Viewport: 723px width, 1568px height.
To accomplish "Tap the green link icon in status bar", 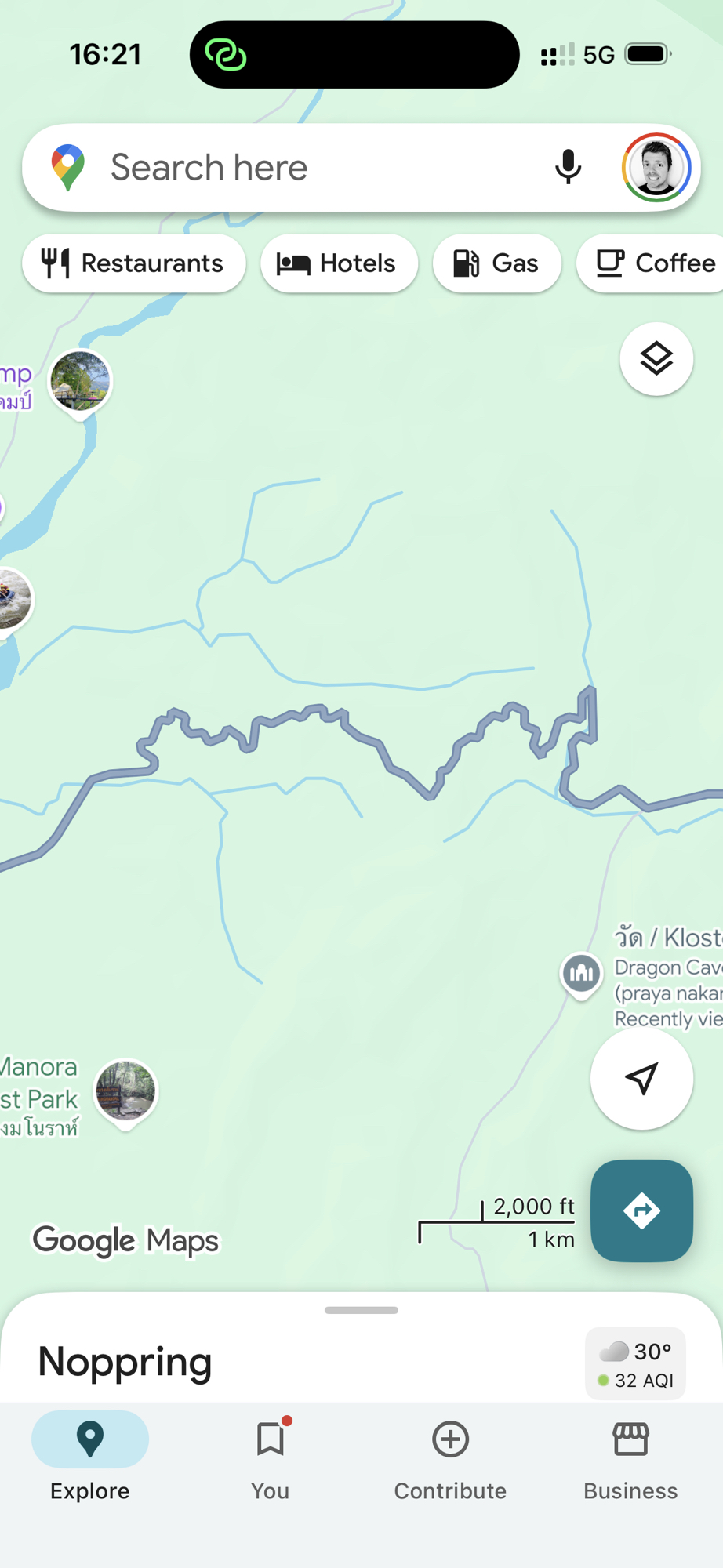I will tap(226, 55).
